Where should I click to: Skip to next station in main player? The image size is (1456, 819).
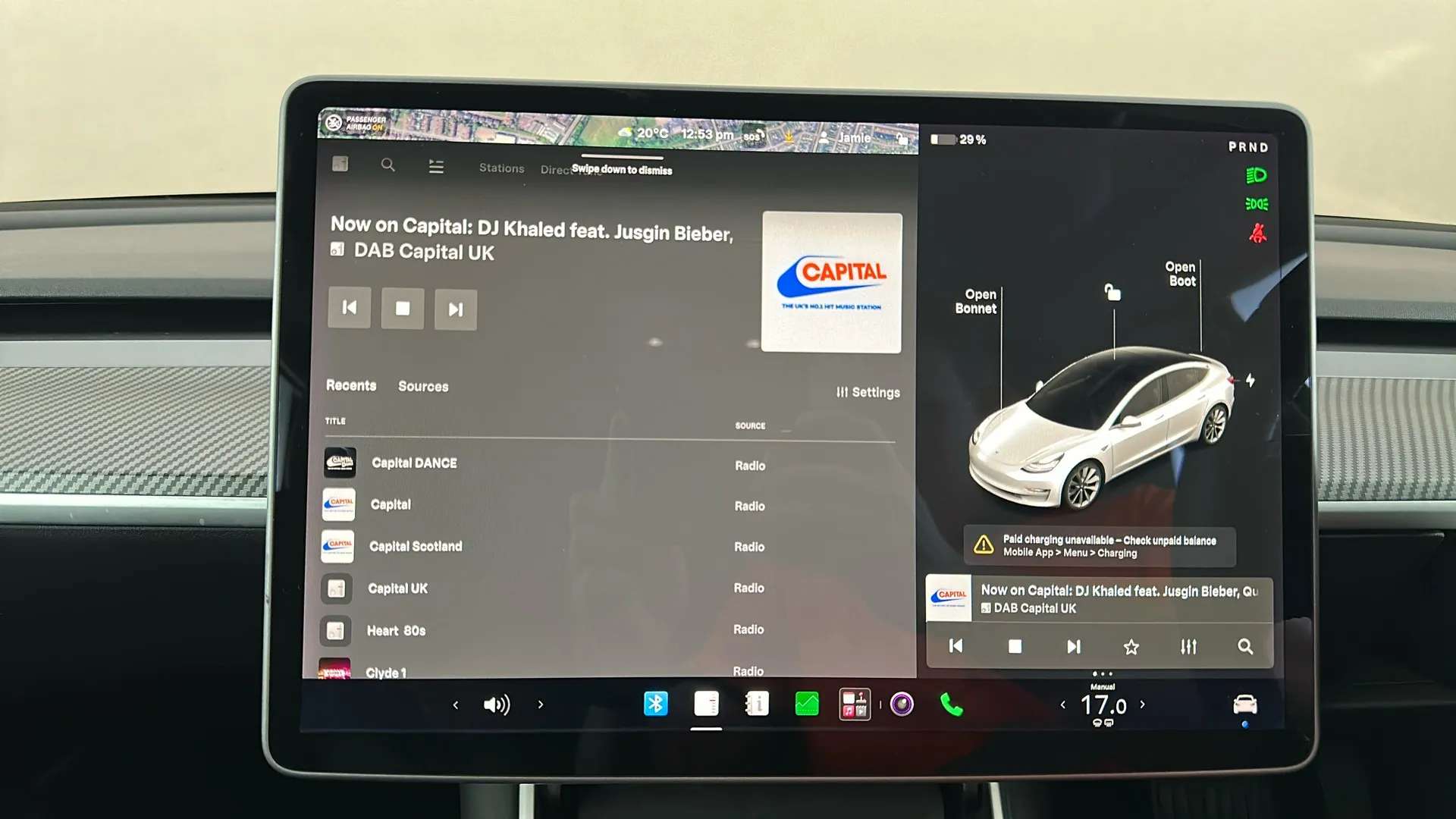456,309
